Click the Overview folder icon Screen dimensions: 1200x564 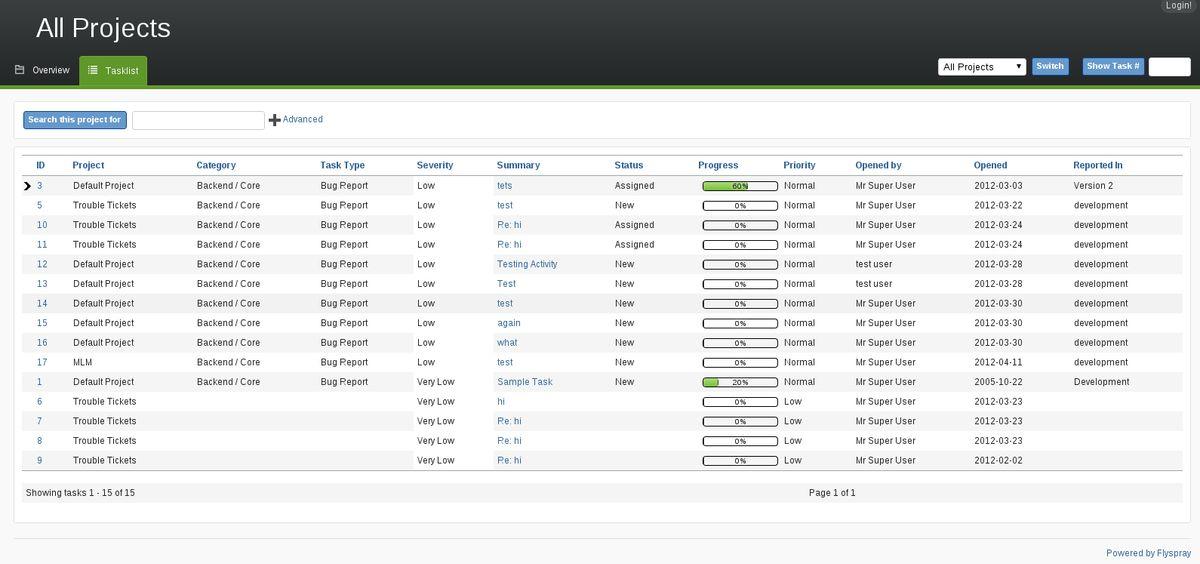(19, 70)
